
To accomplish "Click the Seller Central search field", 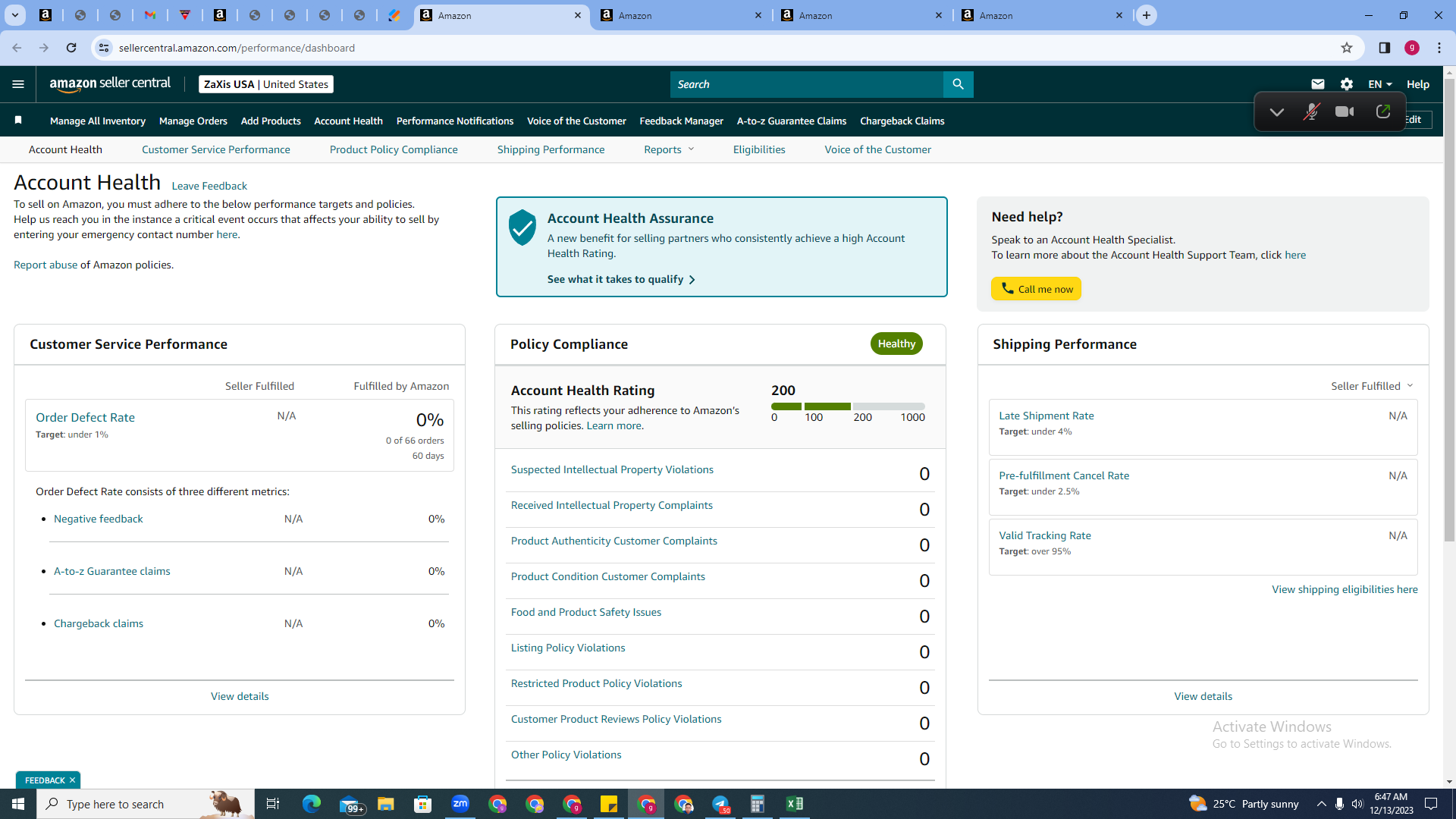I will point(807,84).
